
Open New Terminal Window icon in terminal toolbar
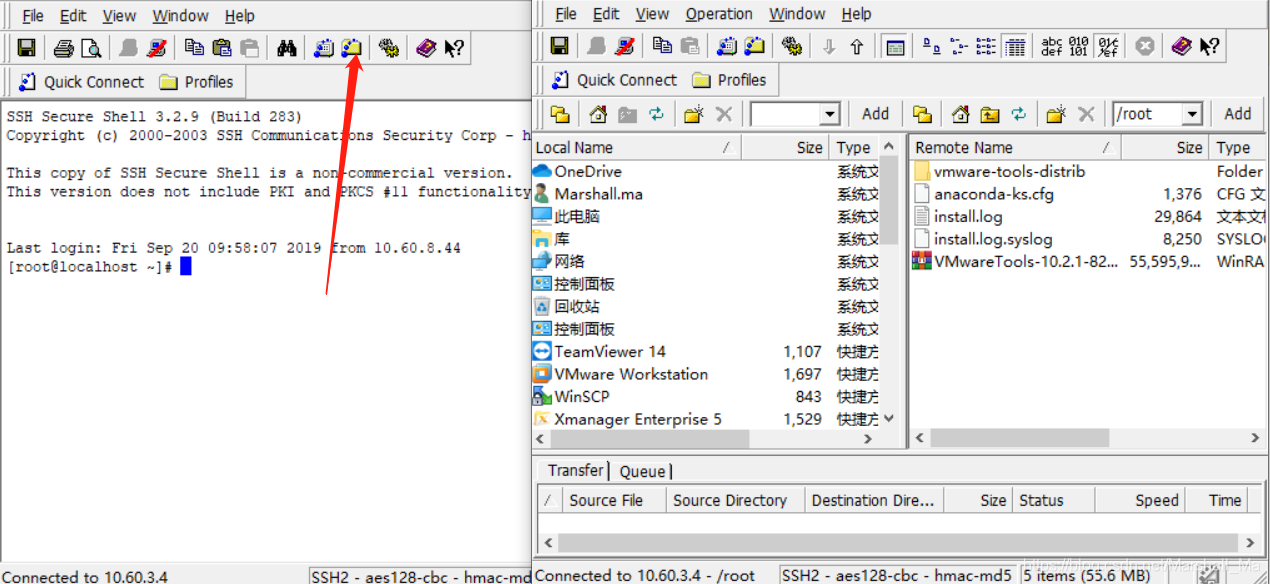(x=324, y=47)
